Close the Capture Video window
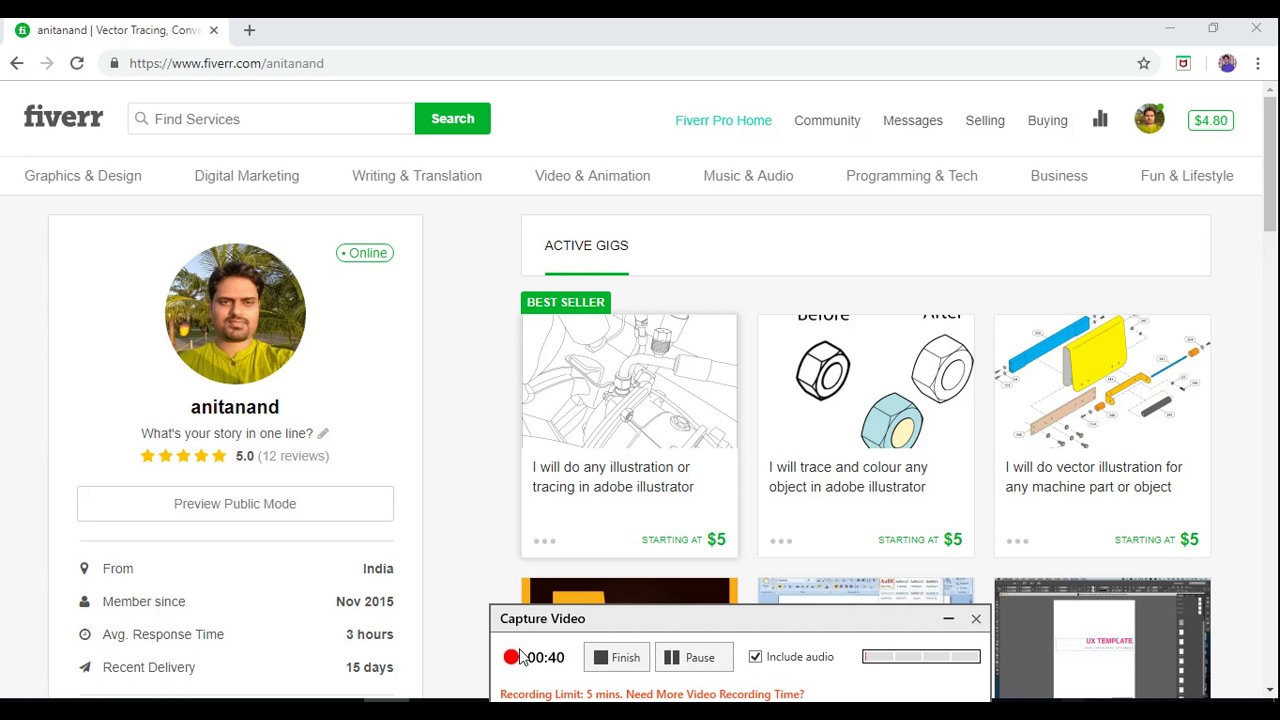This screenshot has width=1280, height=720. (976, 619)
